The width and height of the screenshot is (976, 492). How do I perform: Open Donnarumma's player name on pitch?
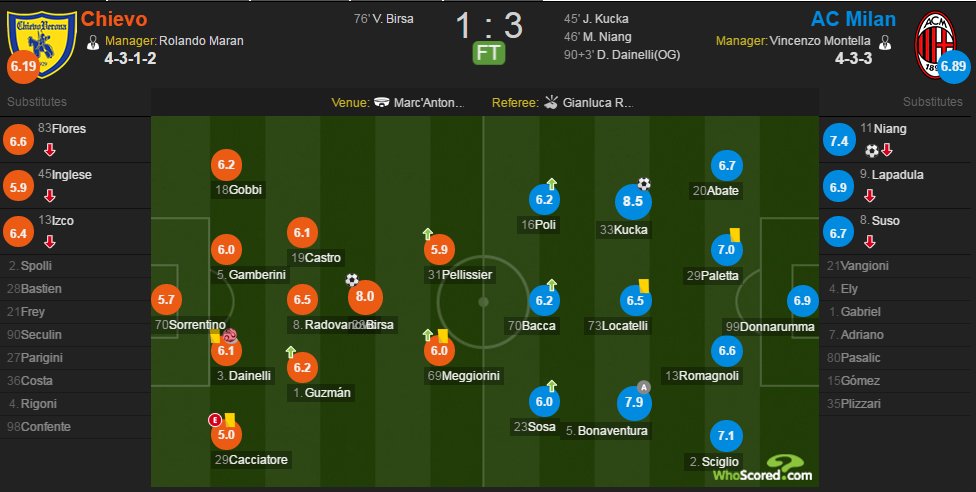(770, 326)
